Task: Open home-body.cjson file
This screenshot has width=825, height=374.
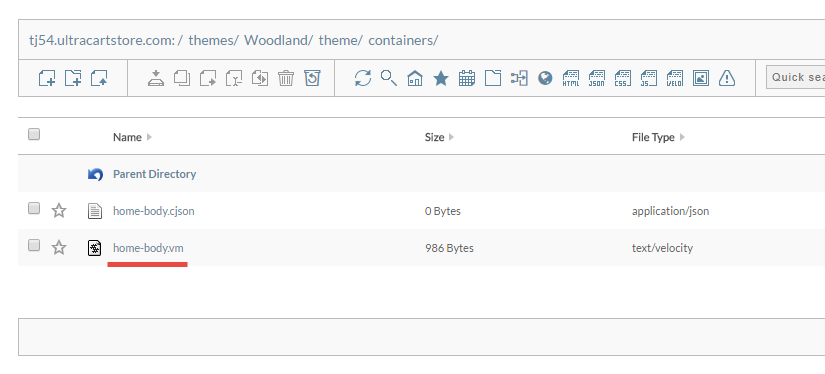Action: [154, 211]
